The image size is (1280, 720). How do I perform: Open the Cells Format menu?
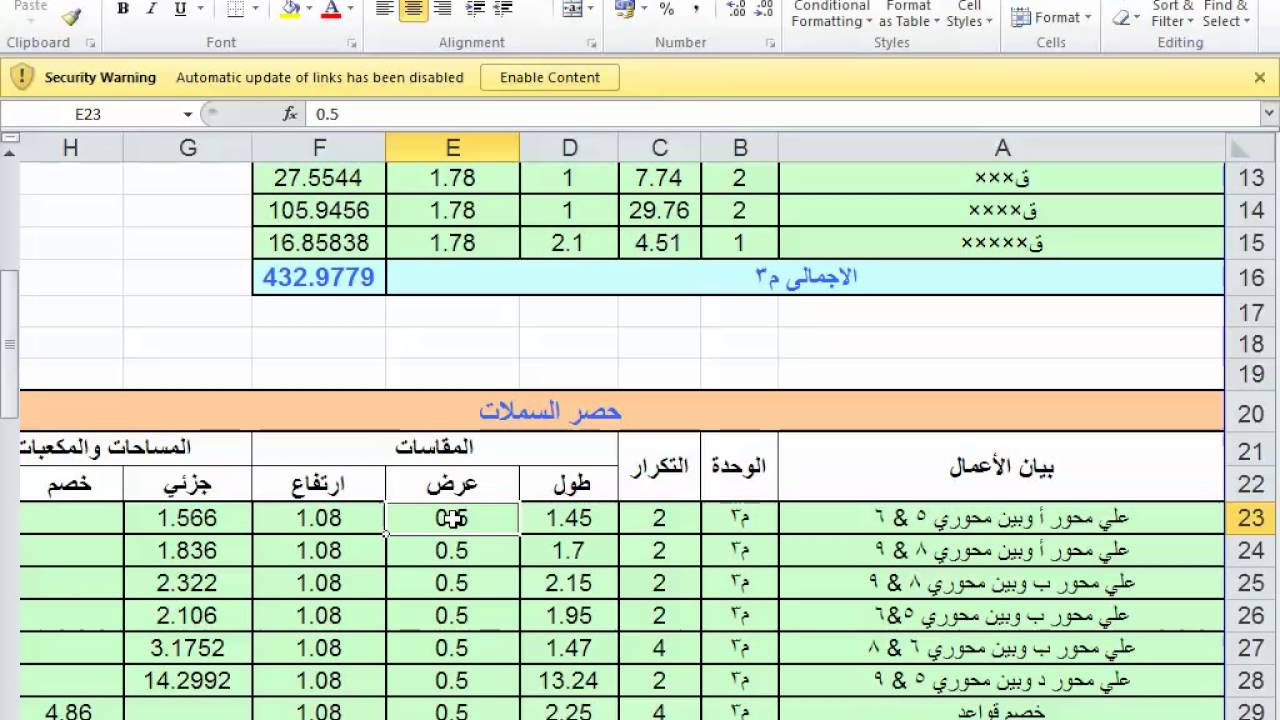1051,17
